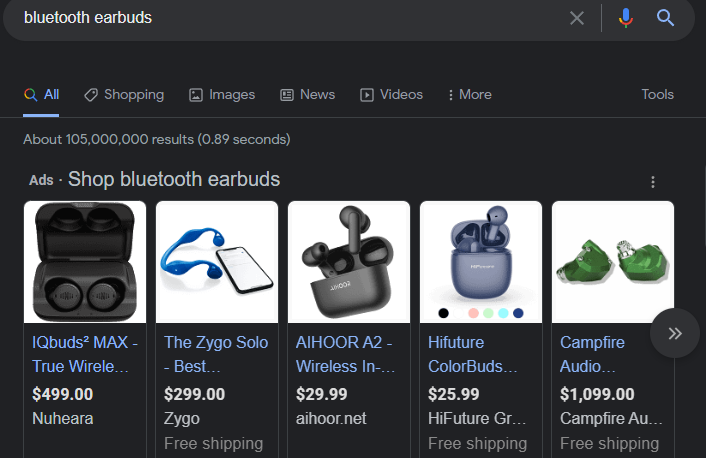Show more products with the next arrow

[675, 333]
